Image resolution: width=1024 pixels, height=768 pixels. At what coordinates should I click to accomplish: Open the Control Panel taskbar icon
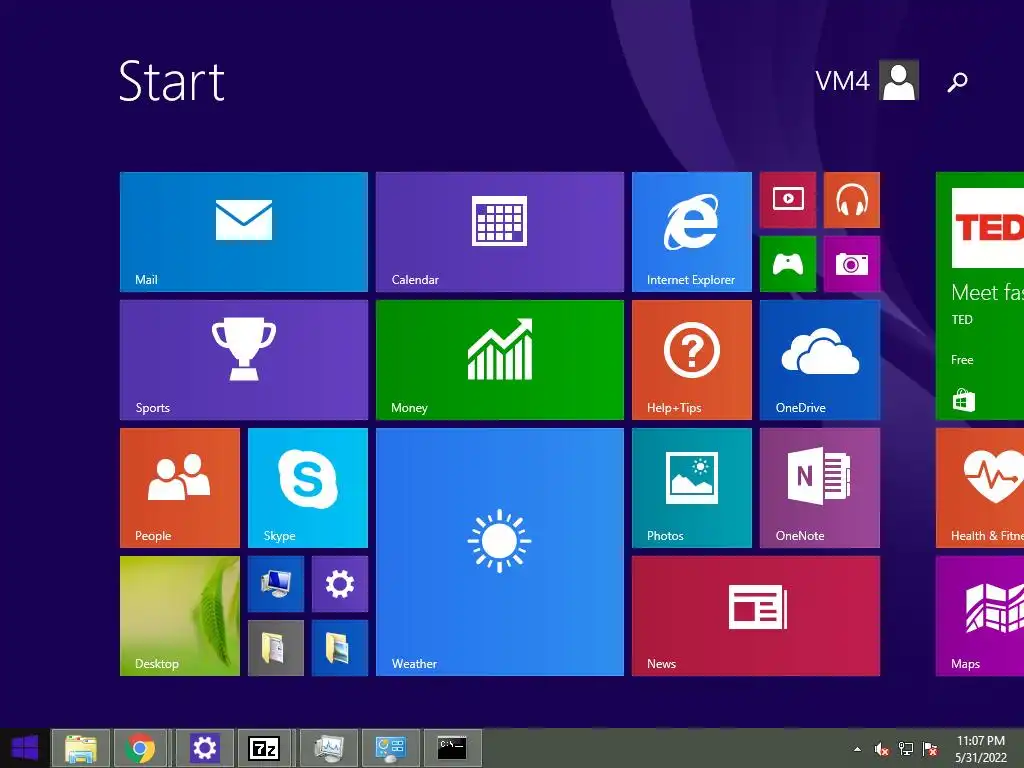coord(390,748)
